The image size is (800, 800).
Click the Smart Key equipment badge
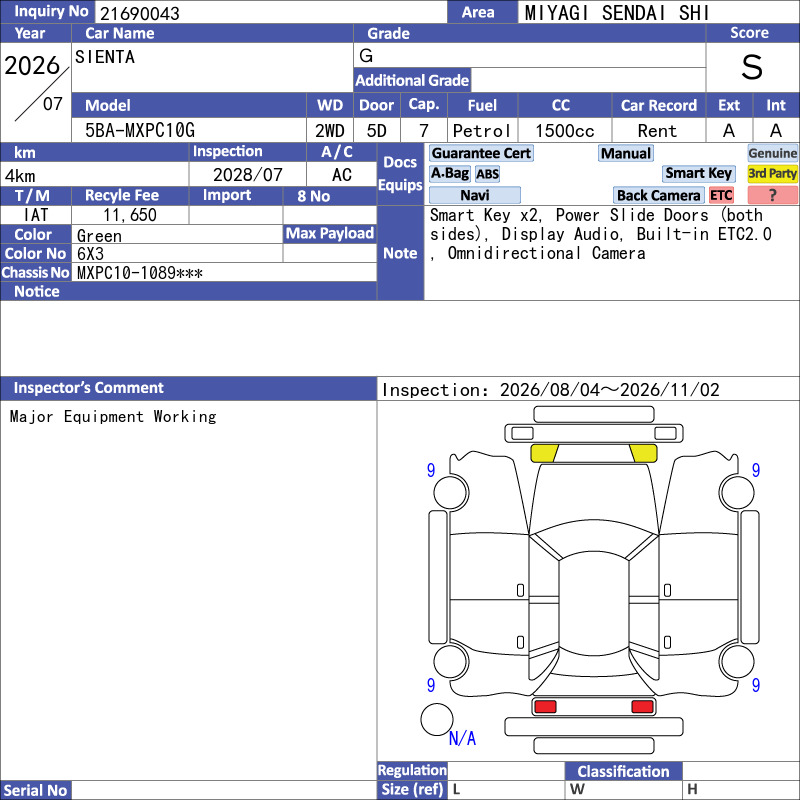point(698,173)
